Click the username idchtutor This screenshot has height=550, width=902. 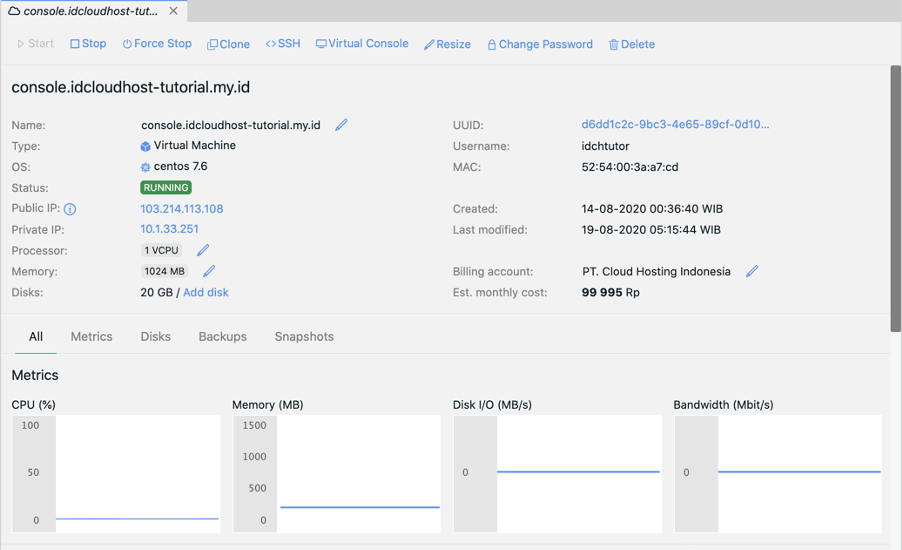pos(605,146)
